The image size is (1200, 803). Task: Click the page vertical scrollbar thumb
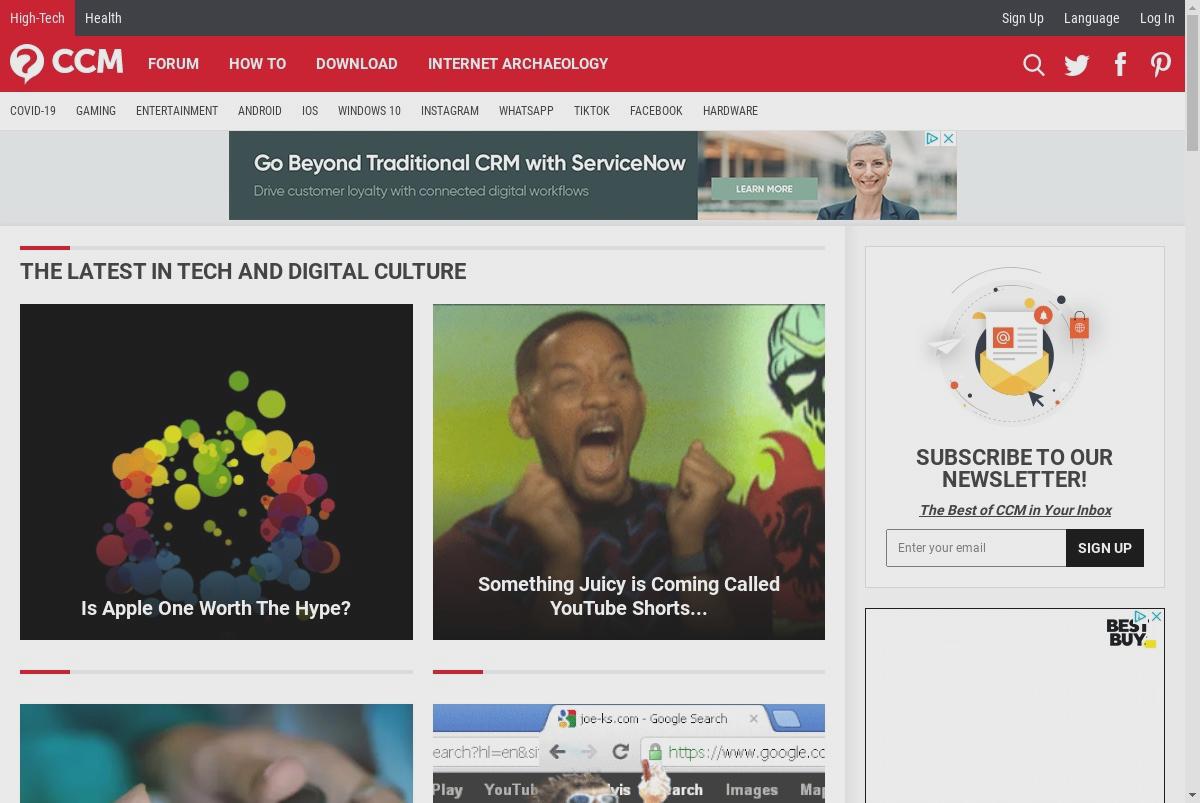tap(1192, 84)
